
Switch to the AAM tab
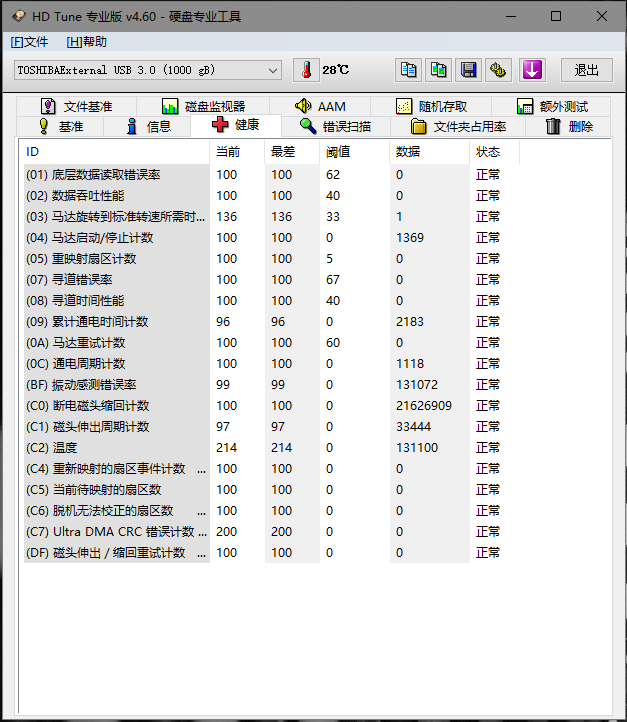tap(320, 106)
